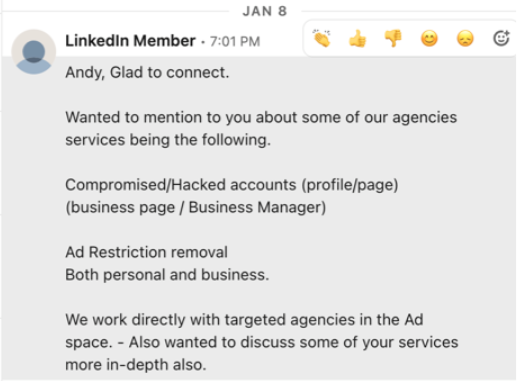Click the "more in-depth also." closing line
The width and height of the screenshot is (517, 381).
(x=136, y=365)
